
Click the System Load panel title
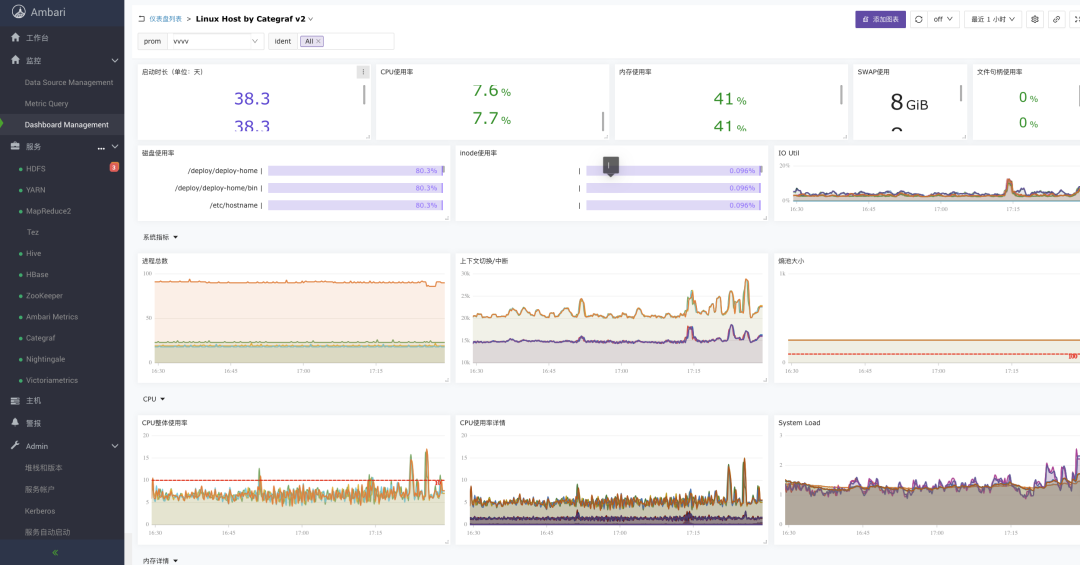tap(799, 422)
